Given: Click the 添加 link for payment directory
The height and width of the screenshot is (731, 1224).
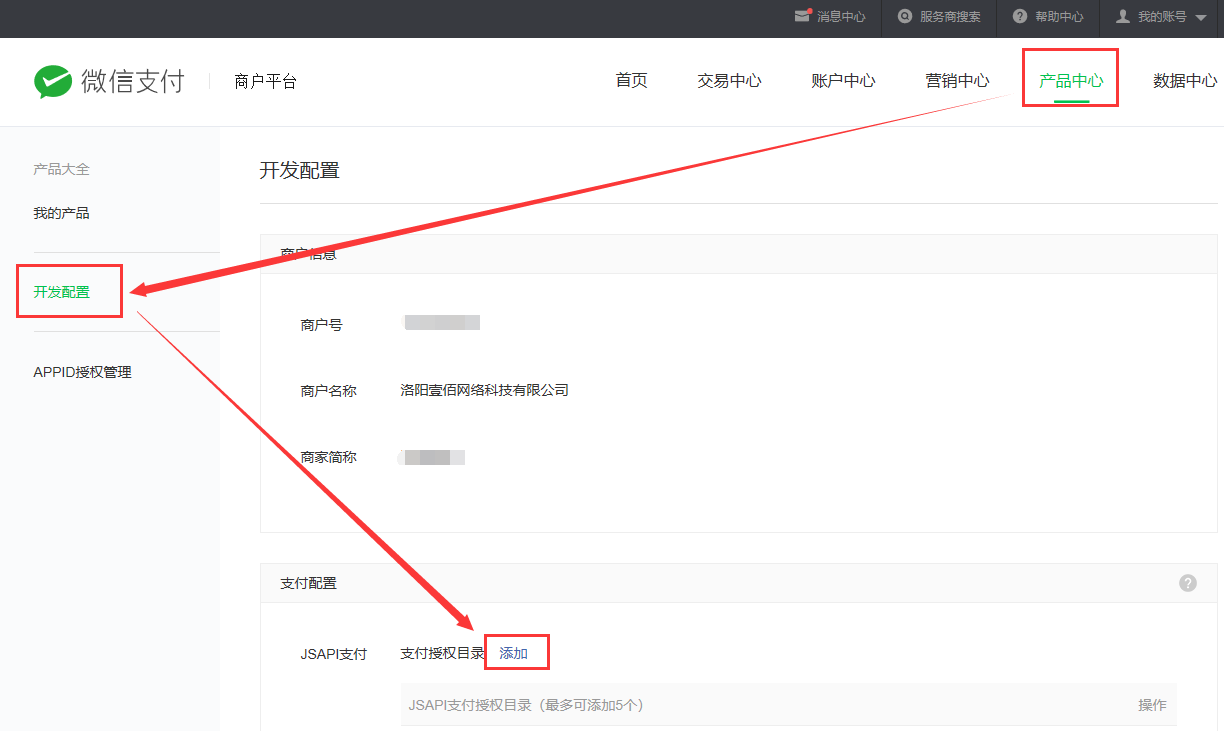Looking at the screenshot, I should 513,653.
